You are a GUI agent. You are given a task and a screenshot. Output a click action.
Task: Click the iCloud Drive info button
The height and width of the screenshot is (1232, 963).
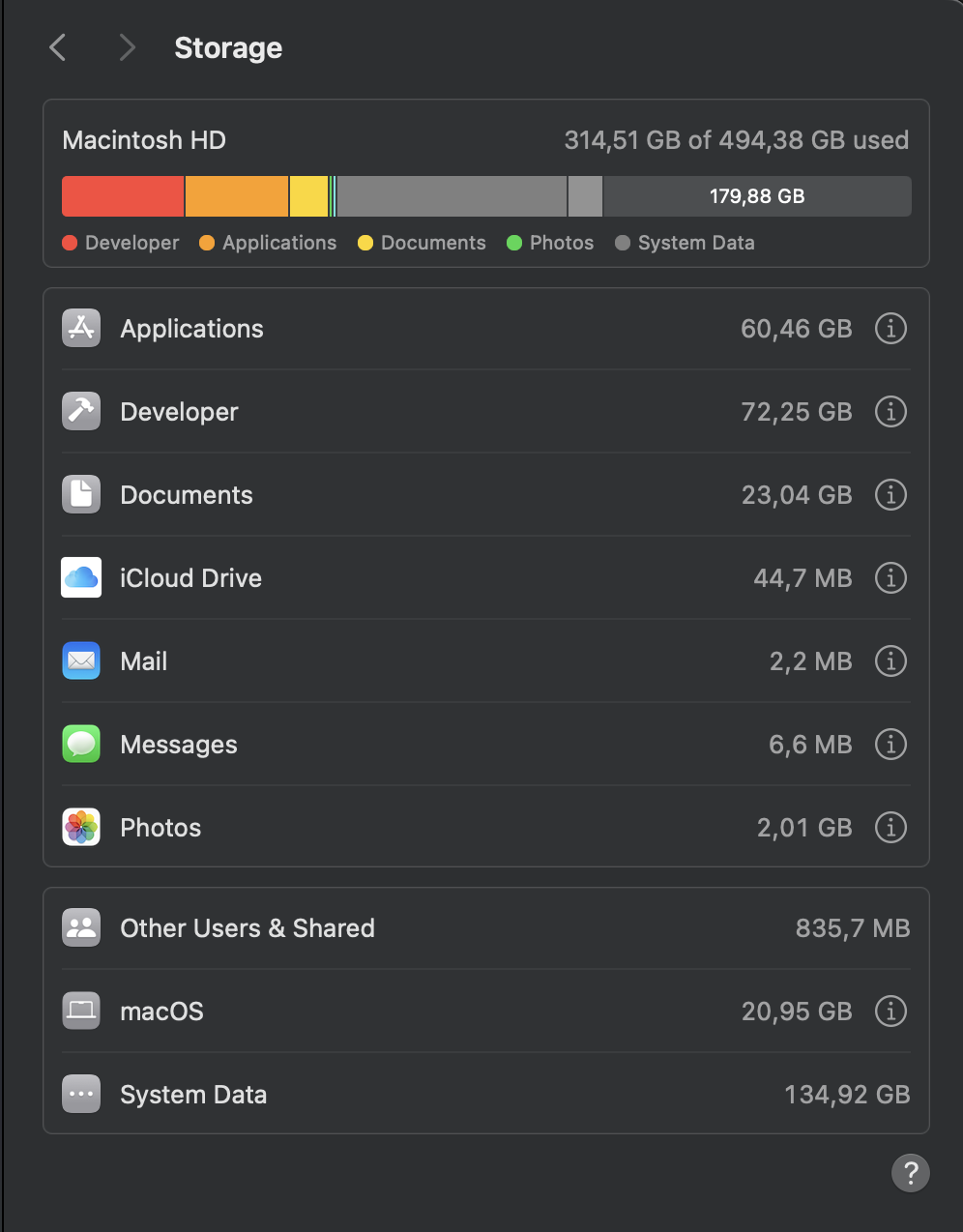point(890,578)
